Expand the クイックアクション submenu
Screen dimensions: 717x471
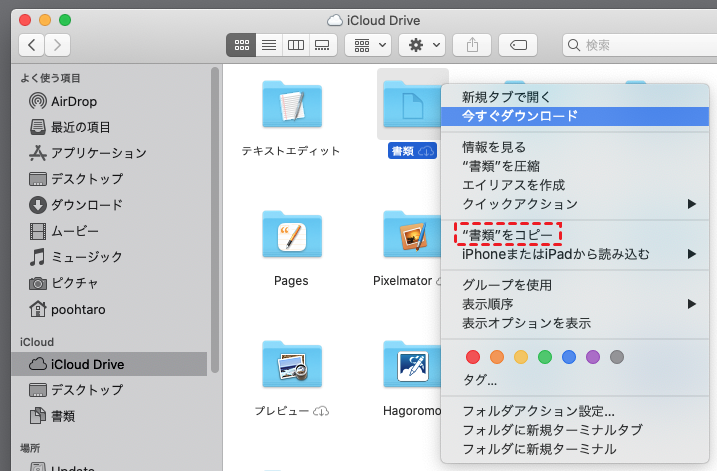[x=577, y=204]
